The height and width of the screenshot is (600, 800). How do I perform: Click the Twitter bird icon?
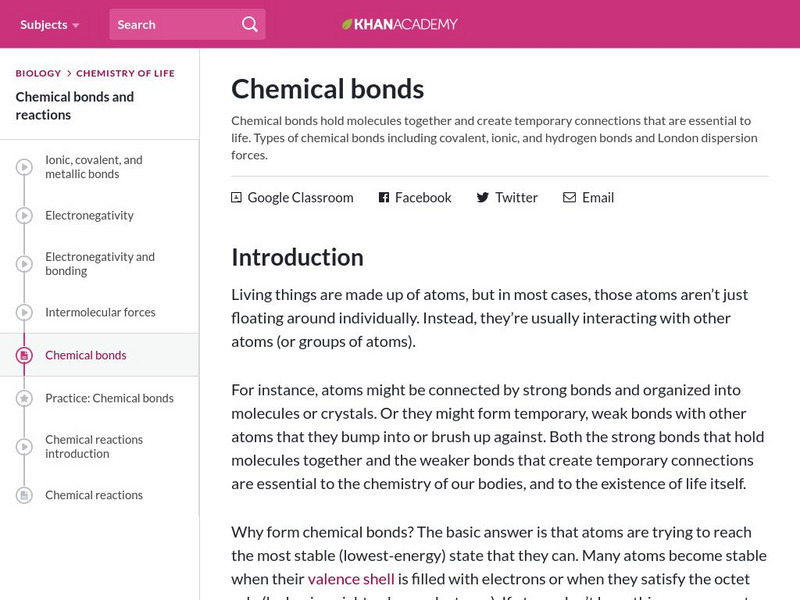(x=482, y=198)
